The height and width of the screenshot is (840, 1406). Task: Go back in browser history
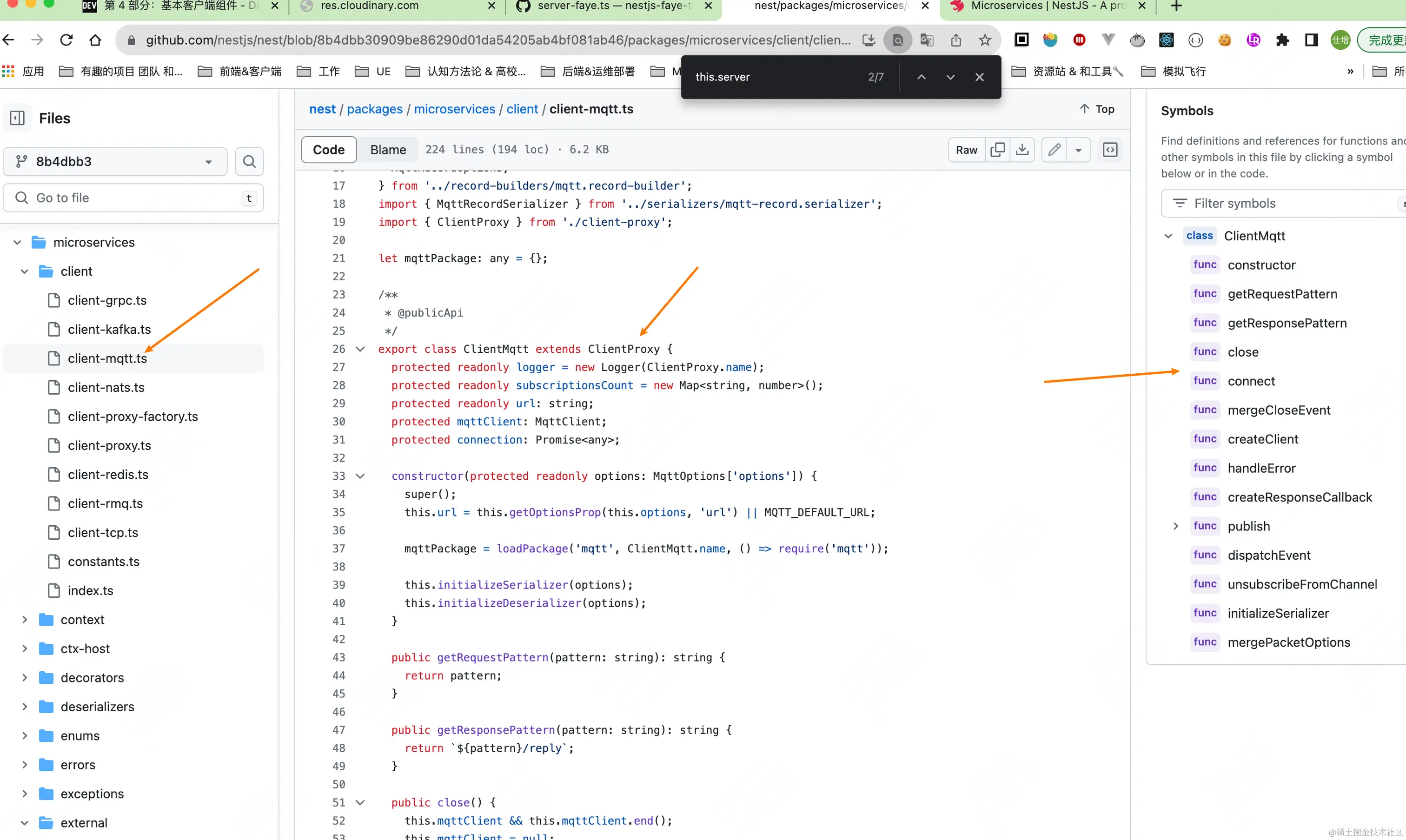coord(8,40)
